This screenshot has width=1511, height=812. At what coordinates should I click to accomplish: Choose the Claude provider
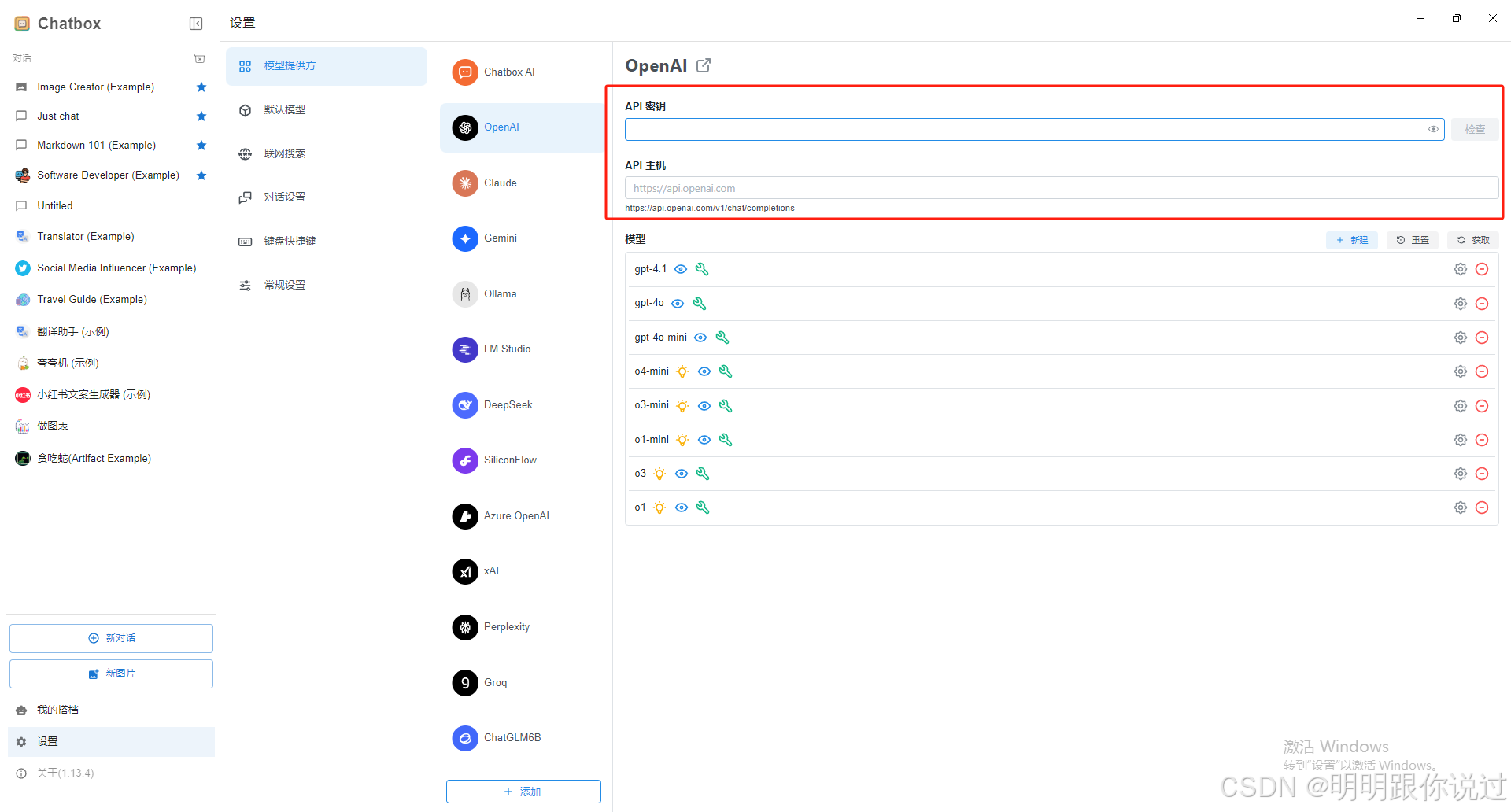[523, 183]
